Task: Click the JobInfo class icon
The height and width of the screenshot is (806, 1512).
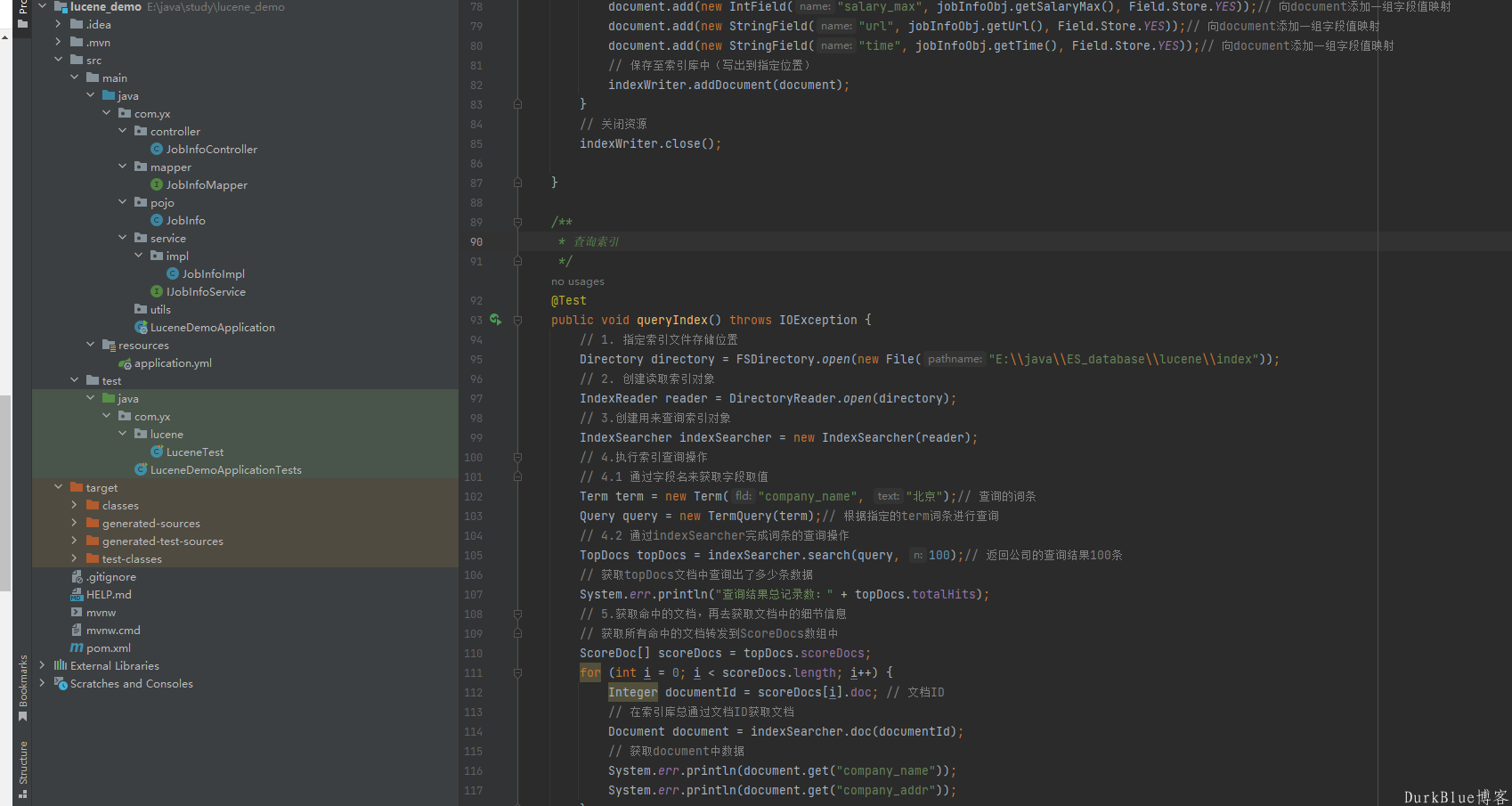Action: tap(157, 221)
